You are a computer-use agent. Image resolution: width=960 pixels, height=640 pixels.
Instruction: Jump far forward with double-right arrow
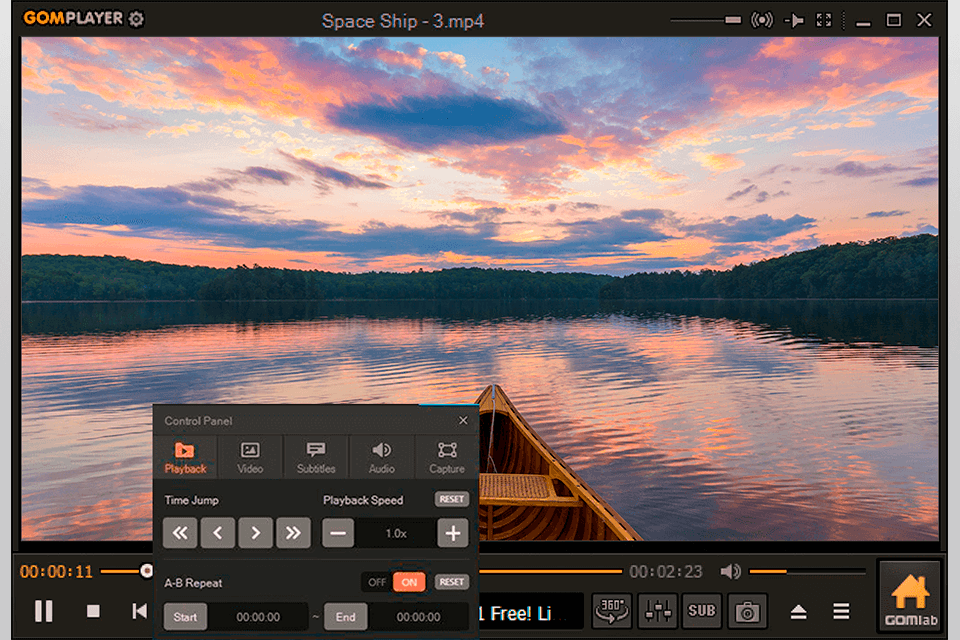coord(293,533)
